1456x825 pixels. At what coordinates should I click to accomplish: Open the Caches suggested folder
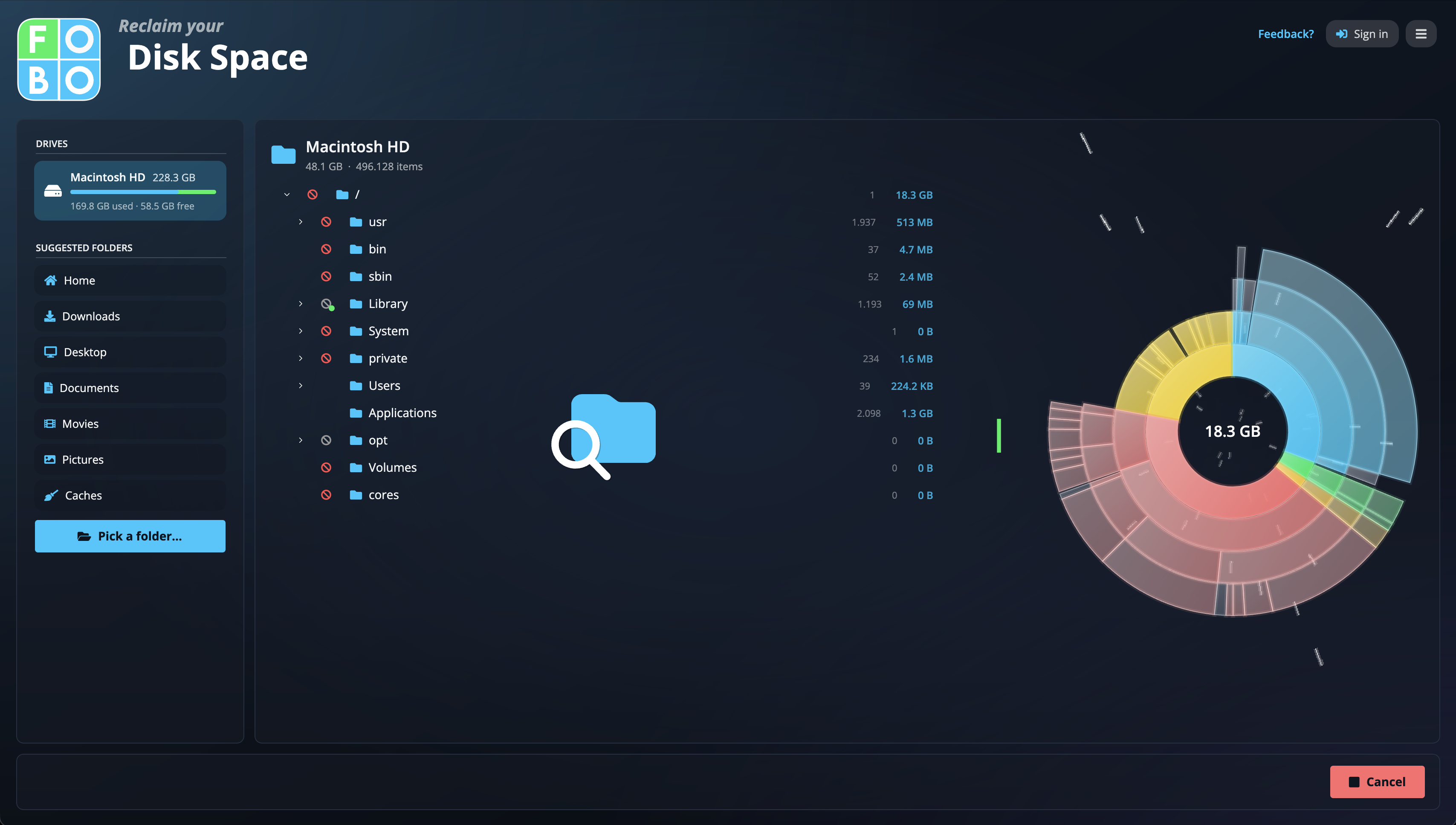click(x=130, y=495)
